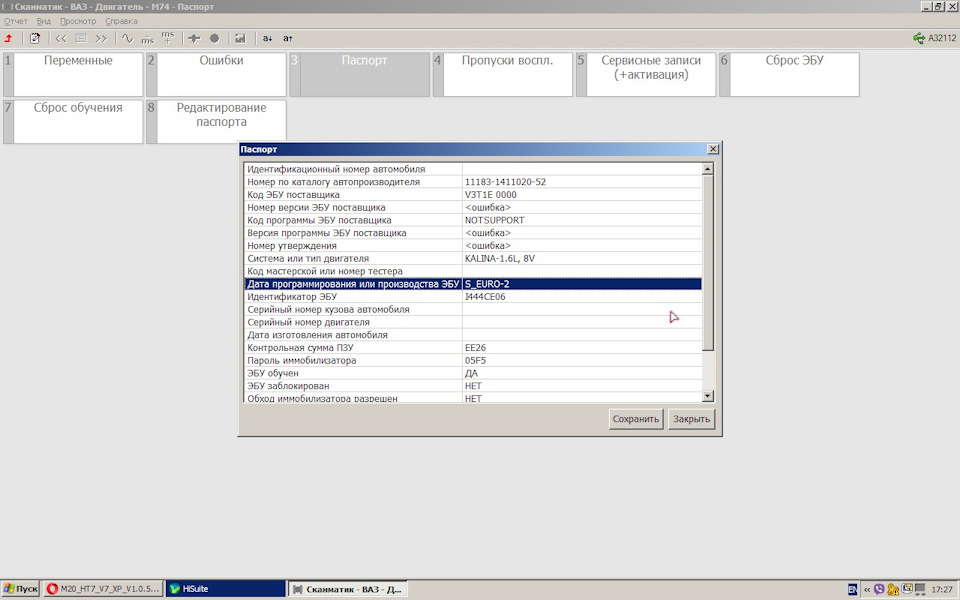Viewport: 960px width, 600px height.
Task: Click value 'I444CE06'
Action: [x=485, y=297]
